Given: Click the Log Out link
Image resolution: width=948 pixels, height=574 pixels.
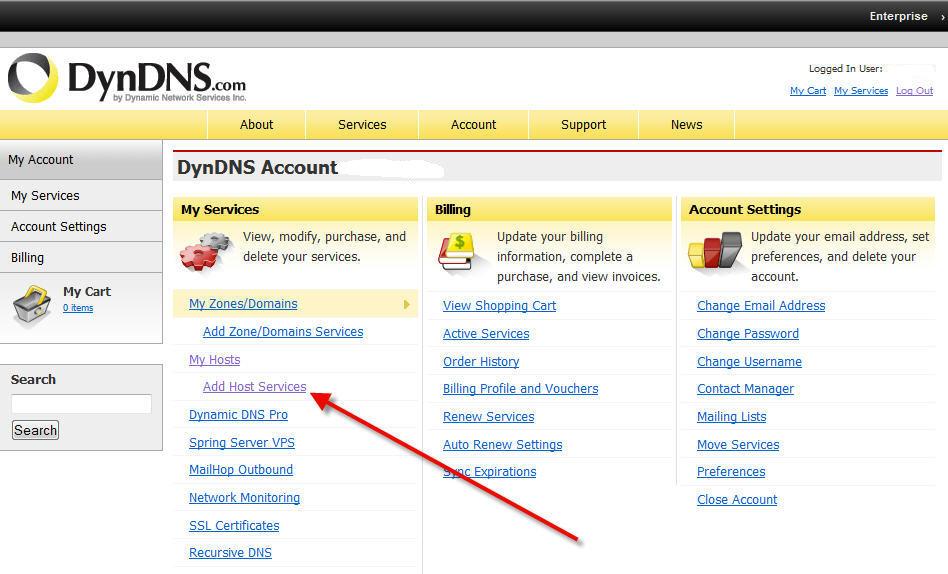Looking at the screenshot, I should tap(914, 91).
